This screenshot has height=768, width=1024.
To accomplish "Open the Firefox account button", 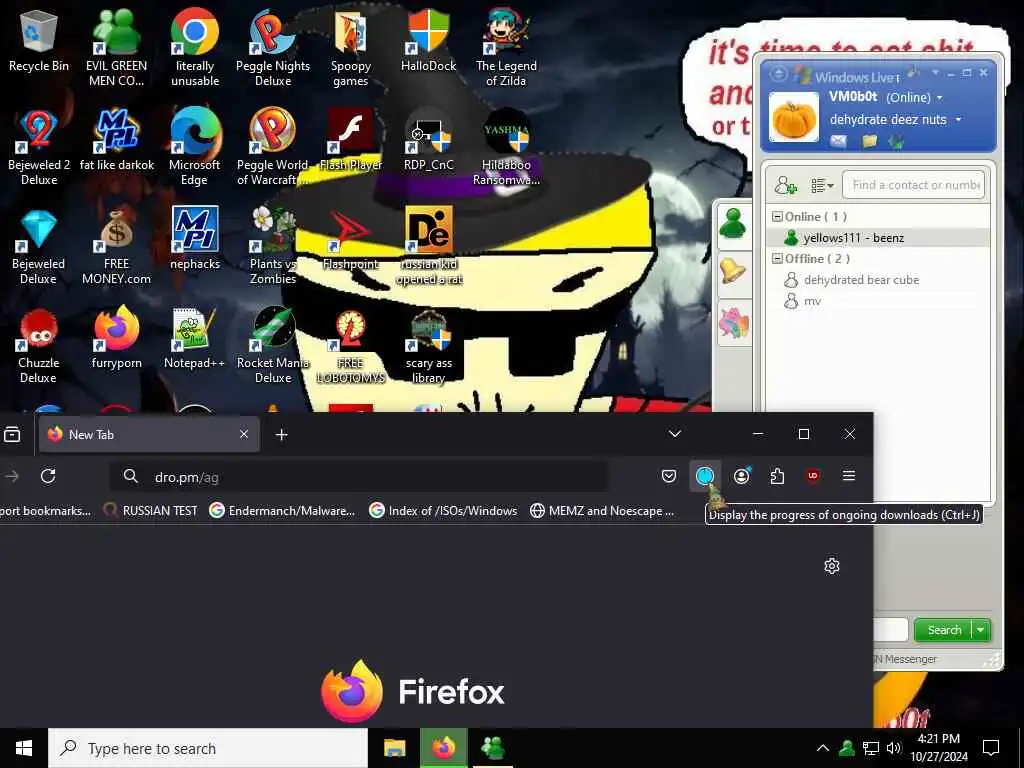I will 741,476.
